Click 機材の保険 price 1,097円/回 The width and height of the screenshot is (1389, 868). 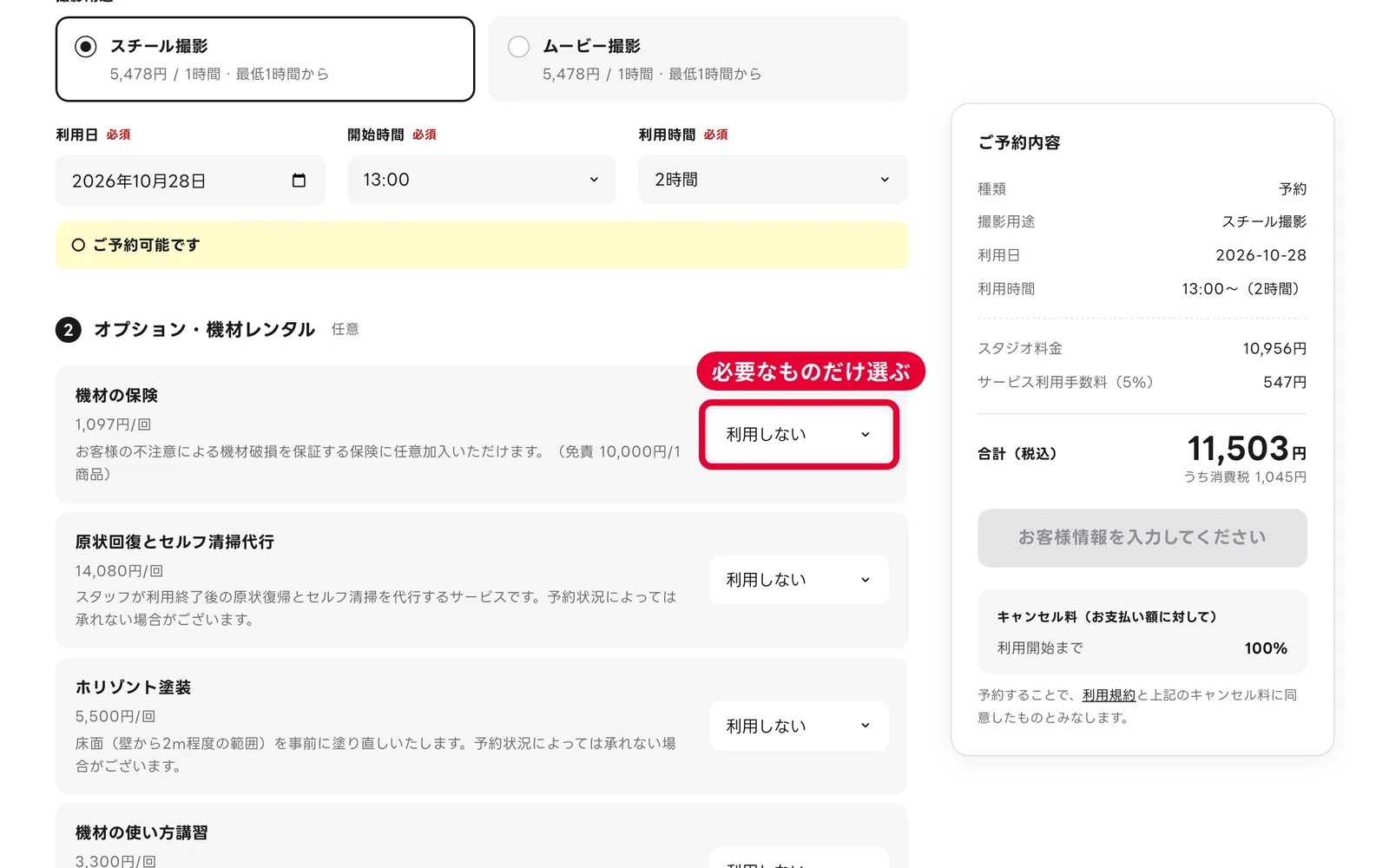(x=114, y=424)
